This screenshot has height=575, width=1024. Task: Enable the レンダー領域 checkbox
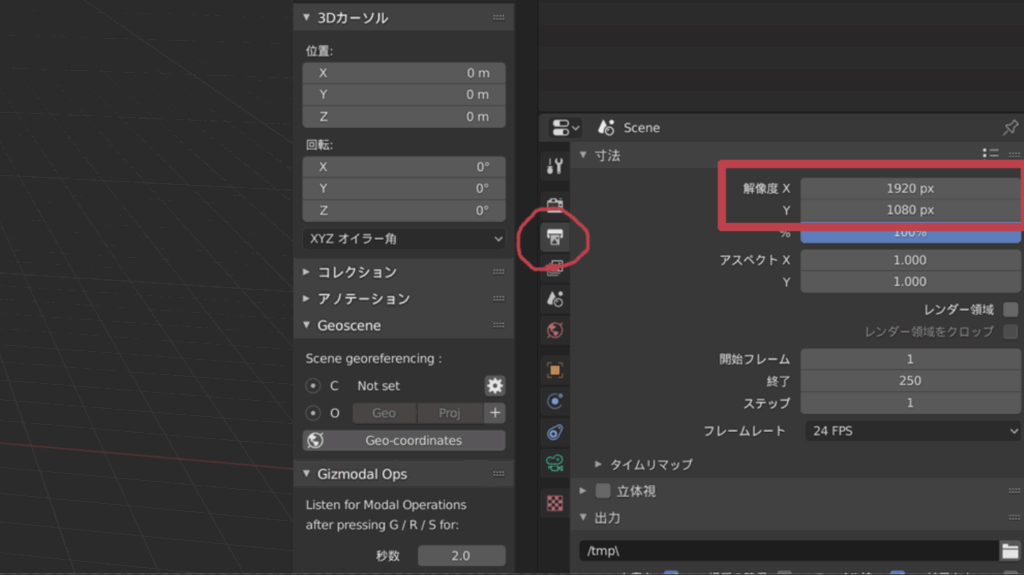[x=1010, y=310]
